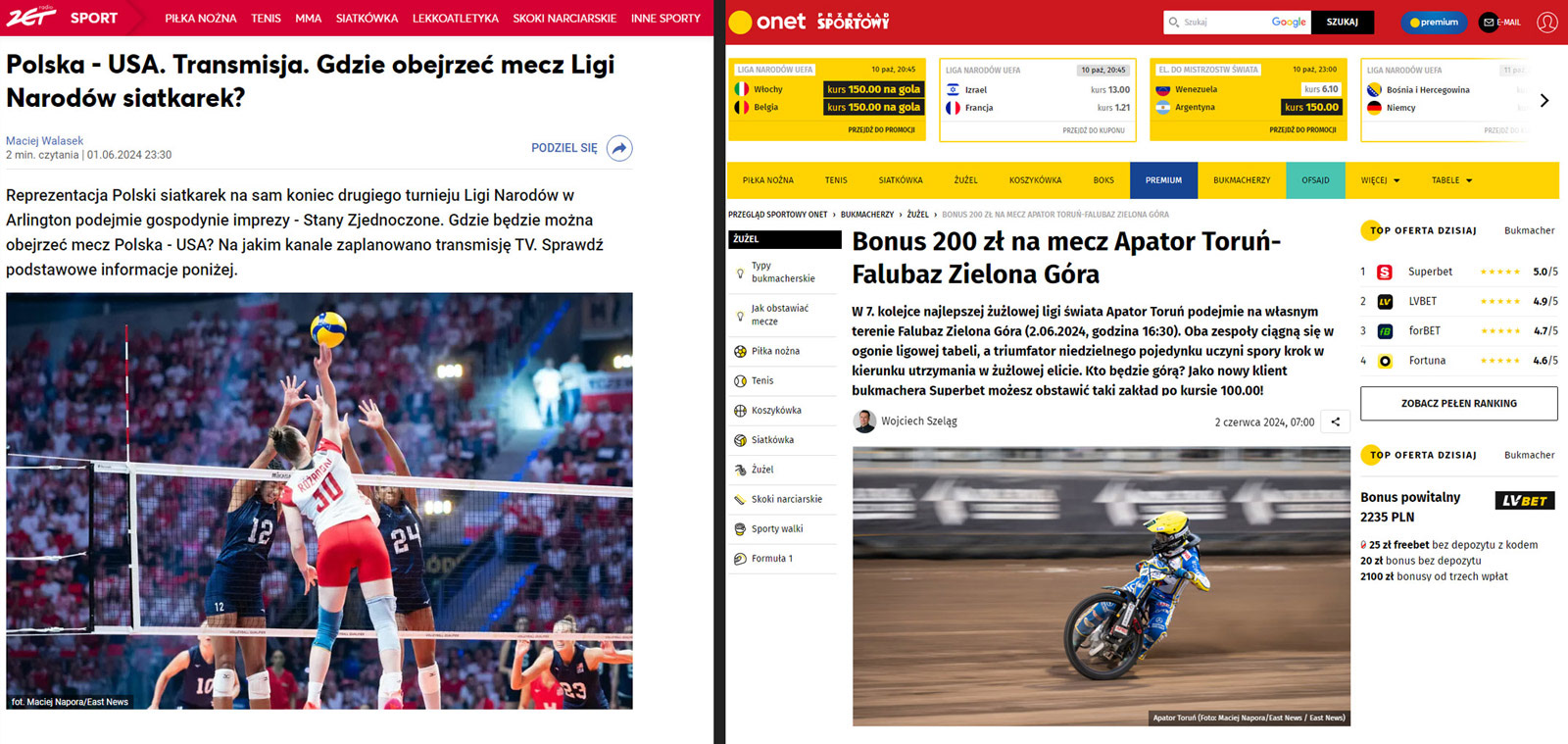
Task: Select Żużel speedway icon in sidebar
Action: pyautogui.click(x=740, y=470)
